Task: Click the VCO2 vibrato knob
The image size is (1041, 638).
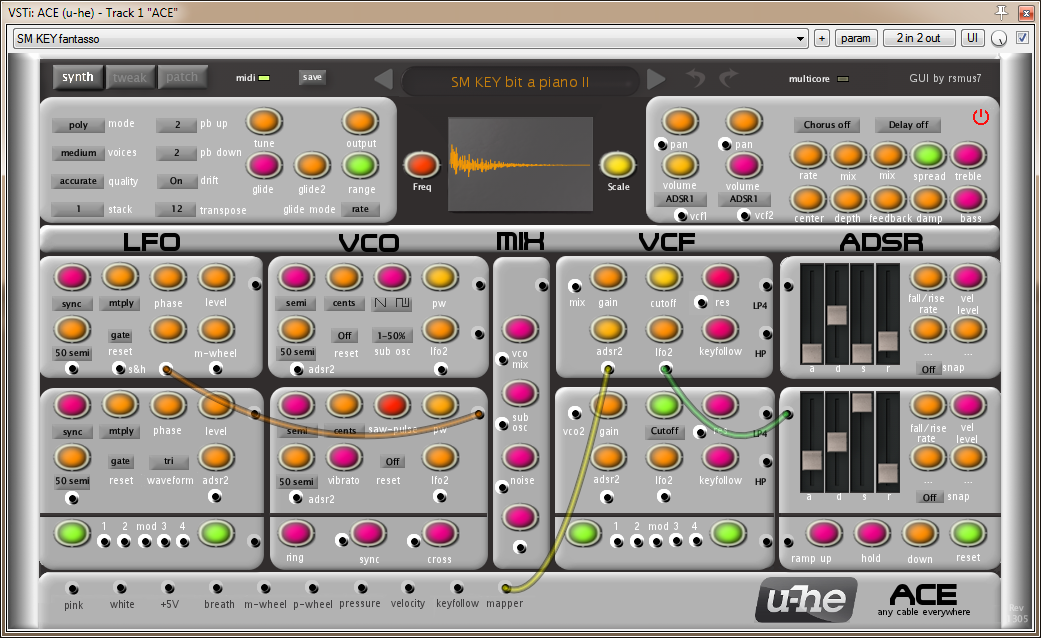Action: pos(343,457)
